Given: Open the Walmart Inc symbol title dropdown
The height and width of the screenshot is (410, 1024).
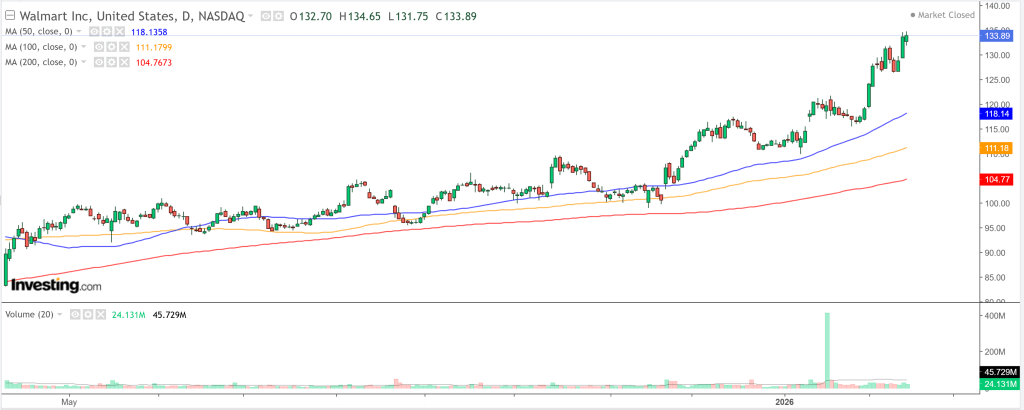Looking at the screenshot, I should click(x=251, y=17).
